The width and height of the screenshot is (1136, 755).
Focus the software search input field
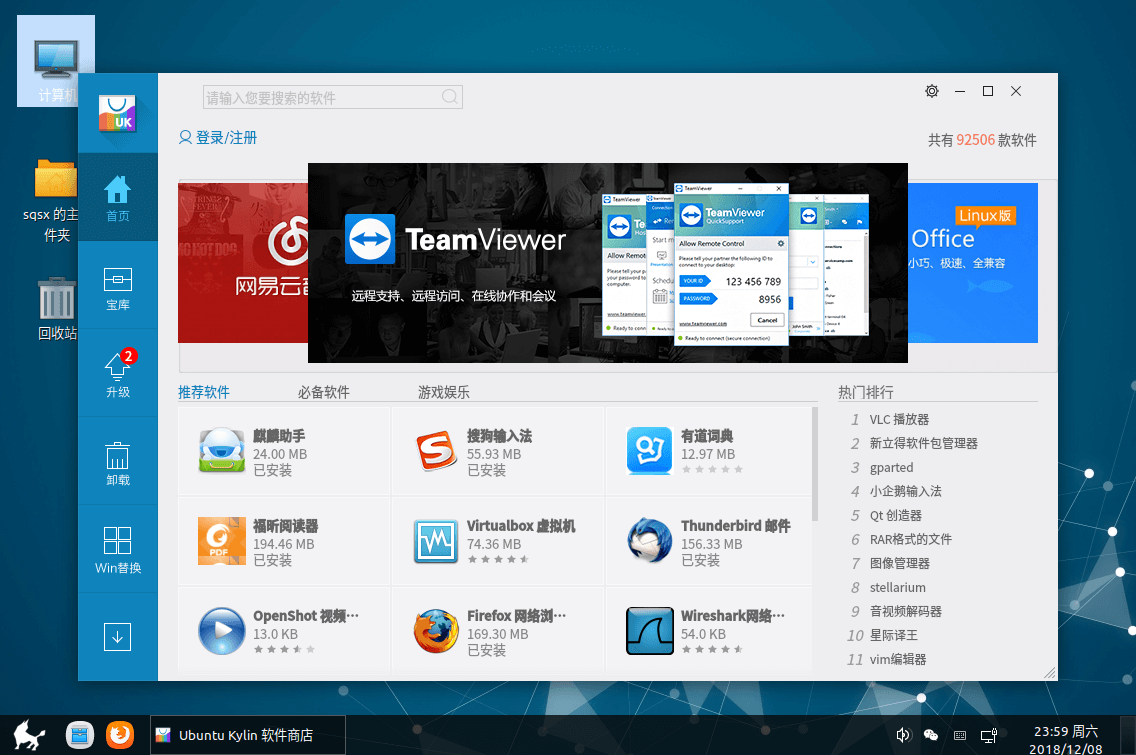click(333, 97)
